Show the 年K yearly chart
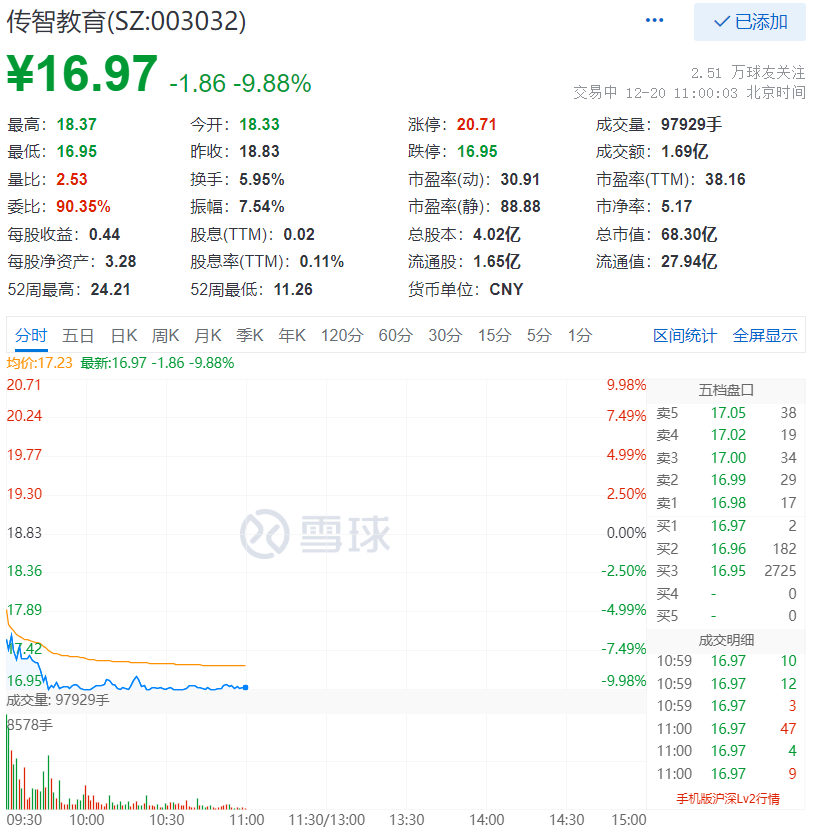This screenshot has width=827, height=832. coord(292,336)
